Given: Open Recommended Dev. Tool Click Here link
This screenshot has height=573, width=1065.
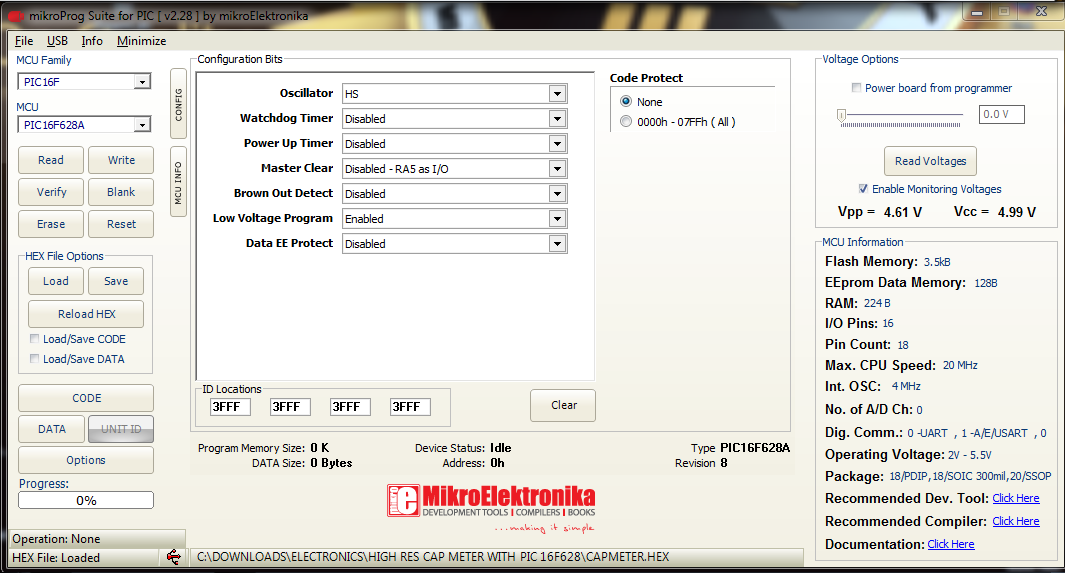Looking at the screenshot, I should (1015, 498).
